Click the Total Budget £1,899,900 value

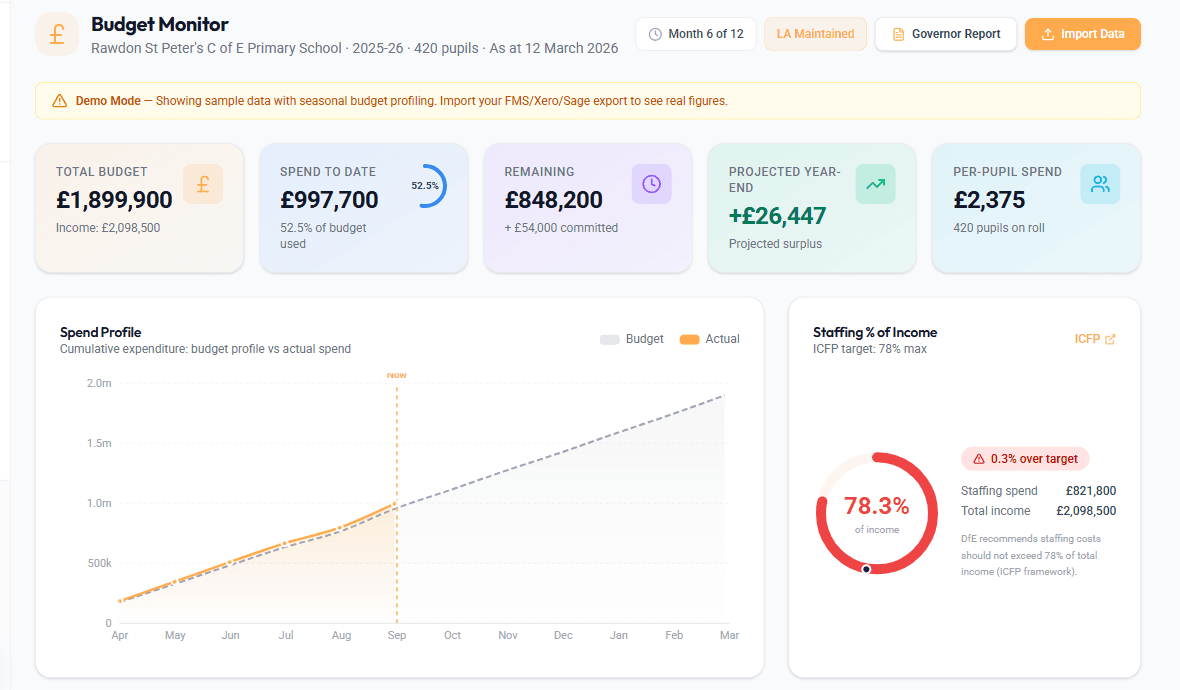114,200
